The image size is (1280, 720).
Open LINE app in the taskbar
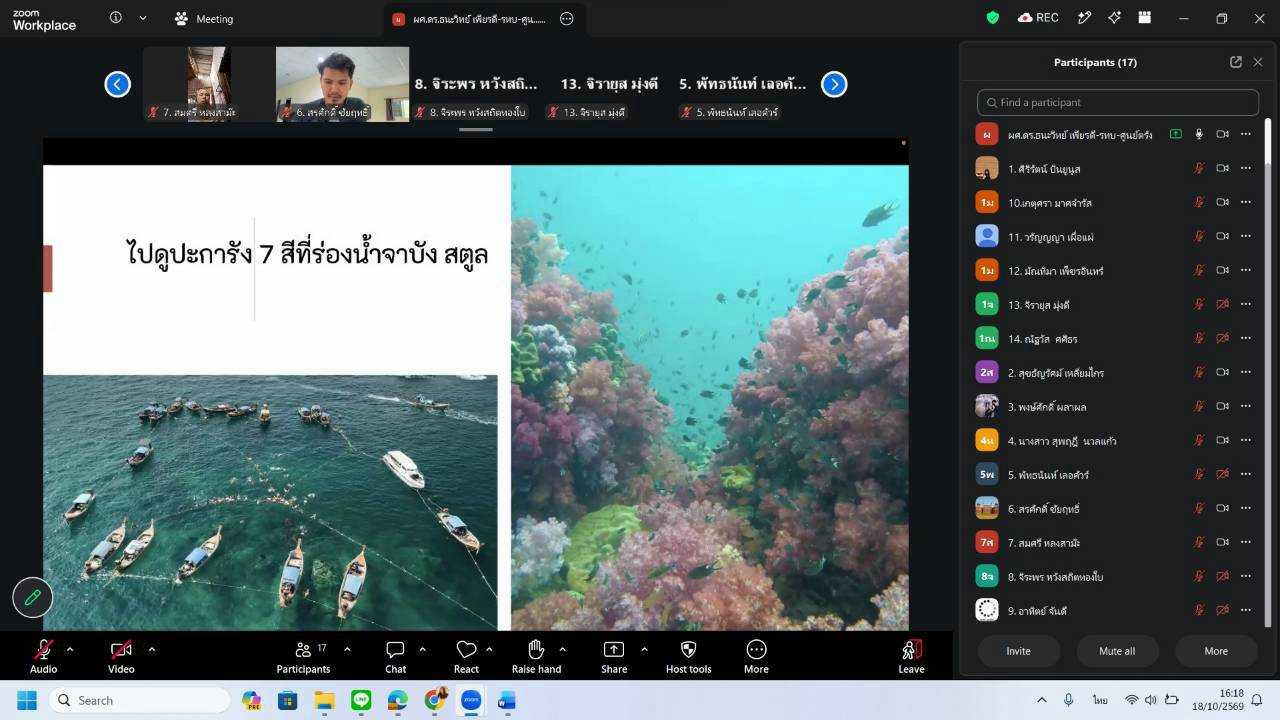(x=361, y=700)
